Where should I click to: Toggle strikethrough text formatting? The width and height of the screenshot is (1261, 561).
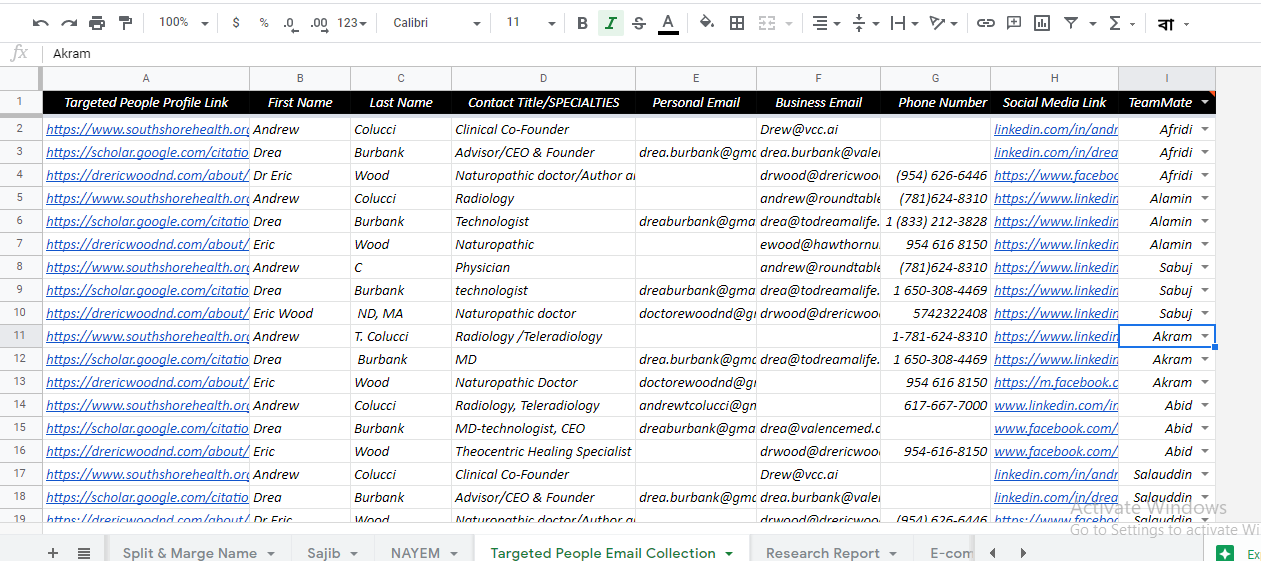pyautogui.click(x=639, y=23)
